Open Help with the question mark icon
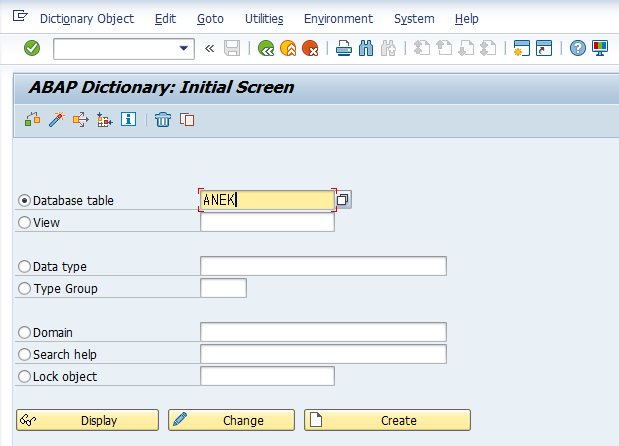 click(x=578, y=49)
